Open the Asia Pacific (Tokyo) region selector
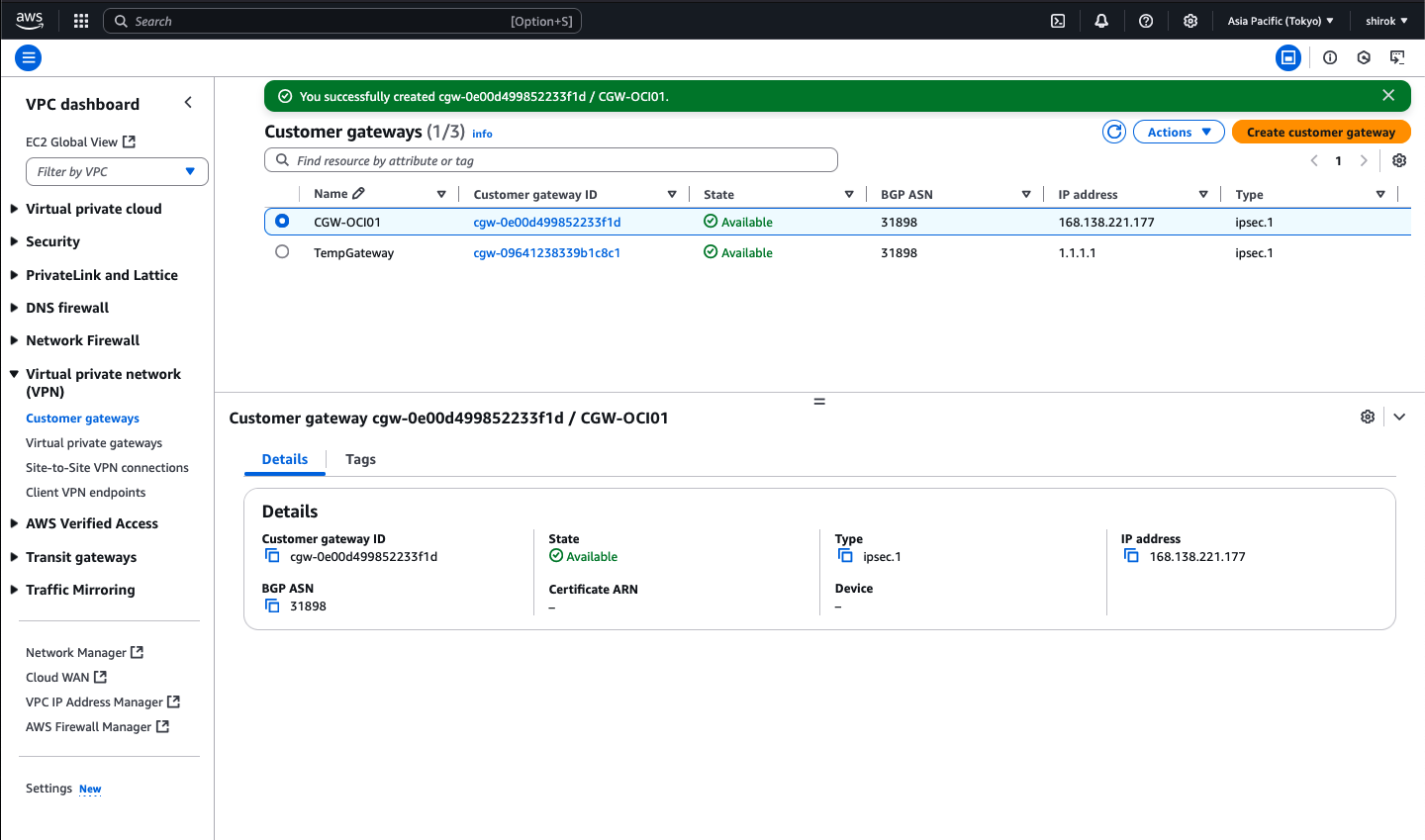This screenshot has height=840, width=1425. [x=1281, y=21]
